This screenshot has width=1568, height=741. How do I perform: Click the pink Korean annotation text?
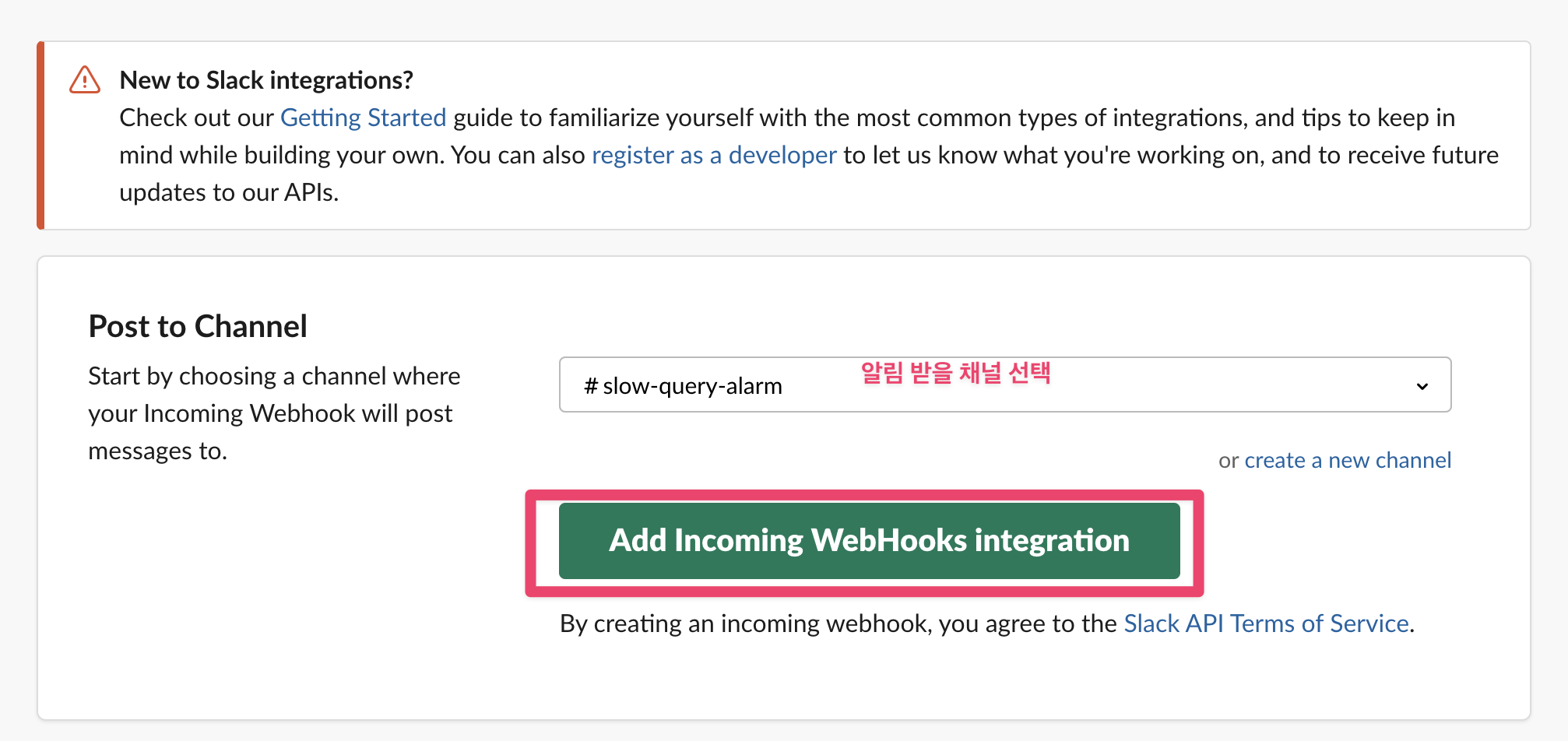pos(955,373)
